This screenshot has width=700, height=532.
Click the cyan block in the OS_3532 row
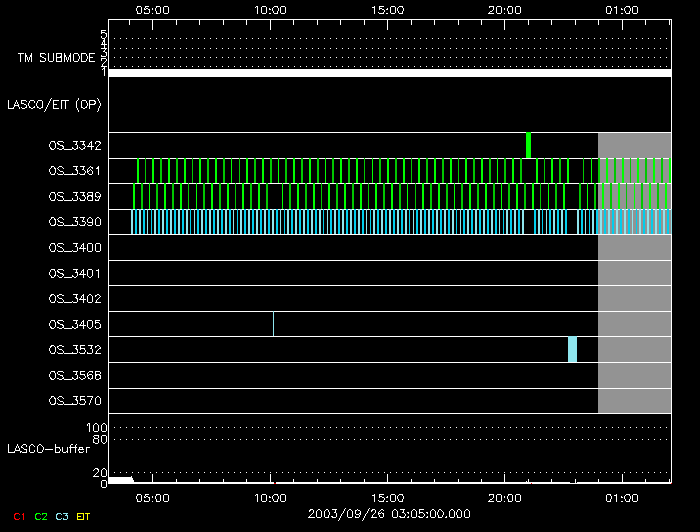572,349
